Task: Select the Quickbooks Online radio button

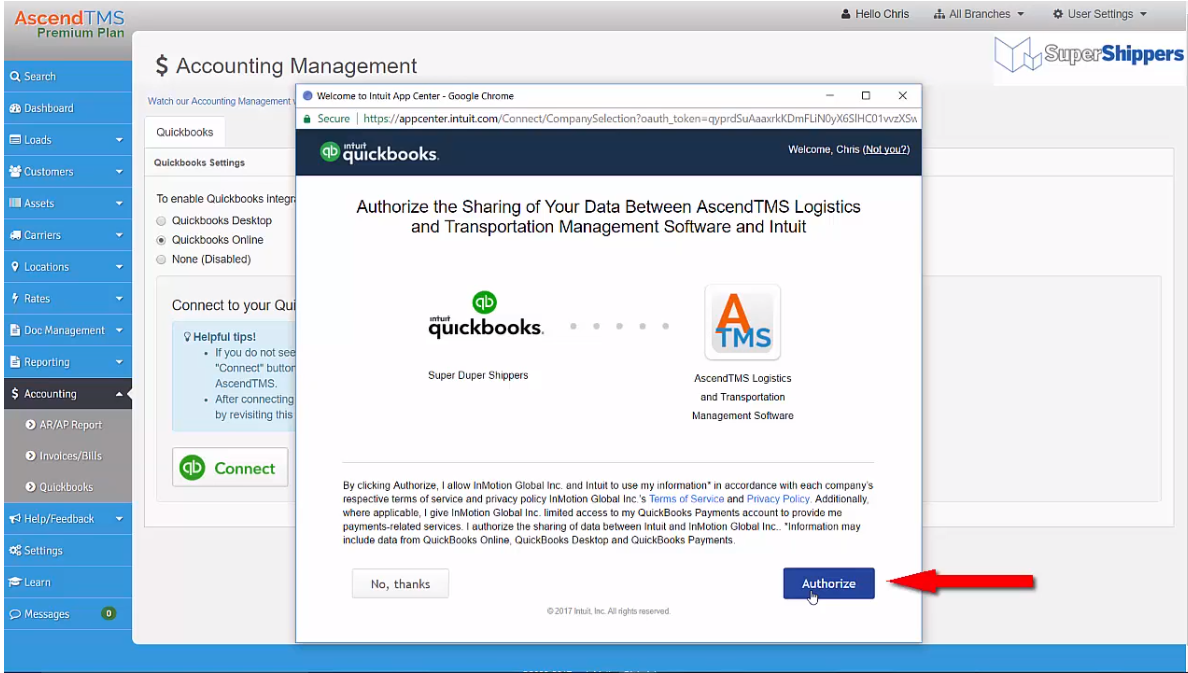Action: click(x=161, y=240)
